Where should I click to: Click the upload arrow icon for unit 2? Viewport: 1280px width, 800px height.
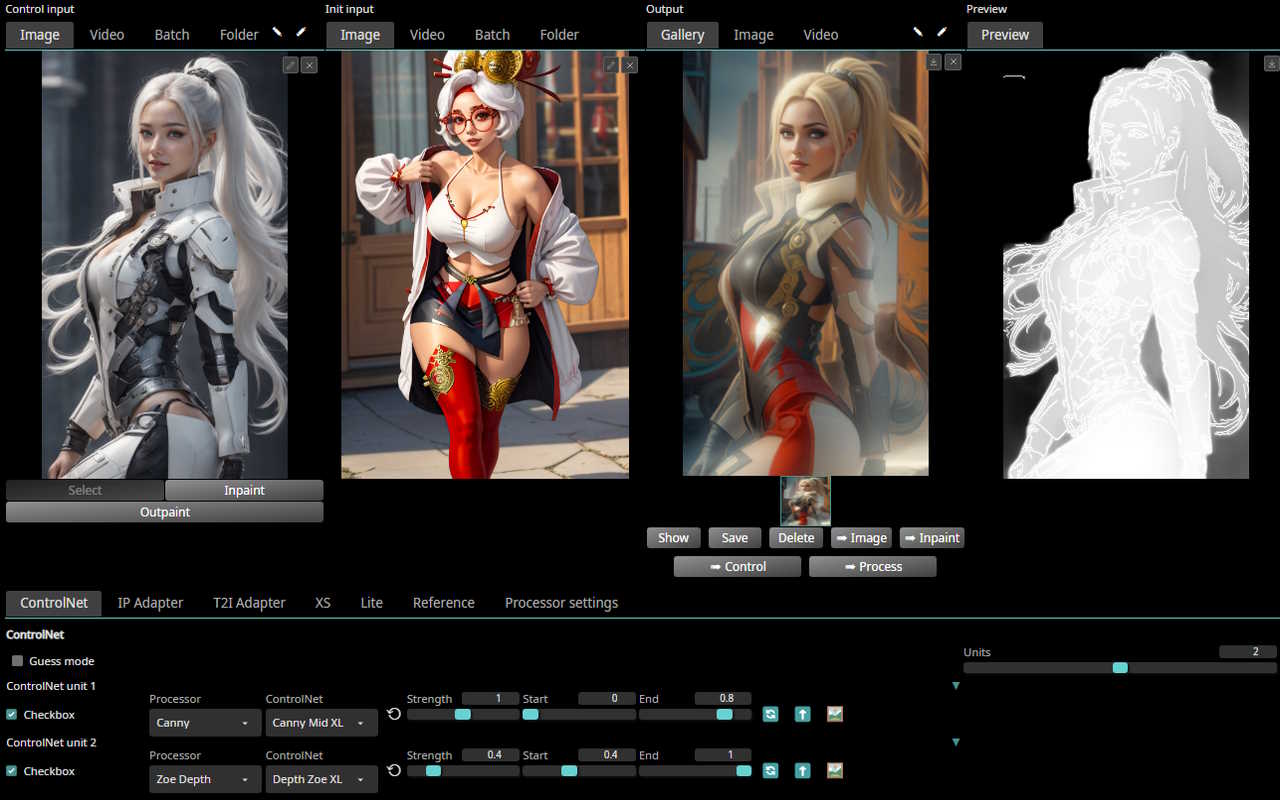tap(802, 770)
